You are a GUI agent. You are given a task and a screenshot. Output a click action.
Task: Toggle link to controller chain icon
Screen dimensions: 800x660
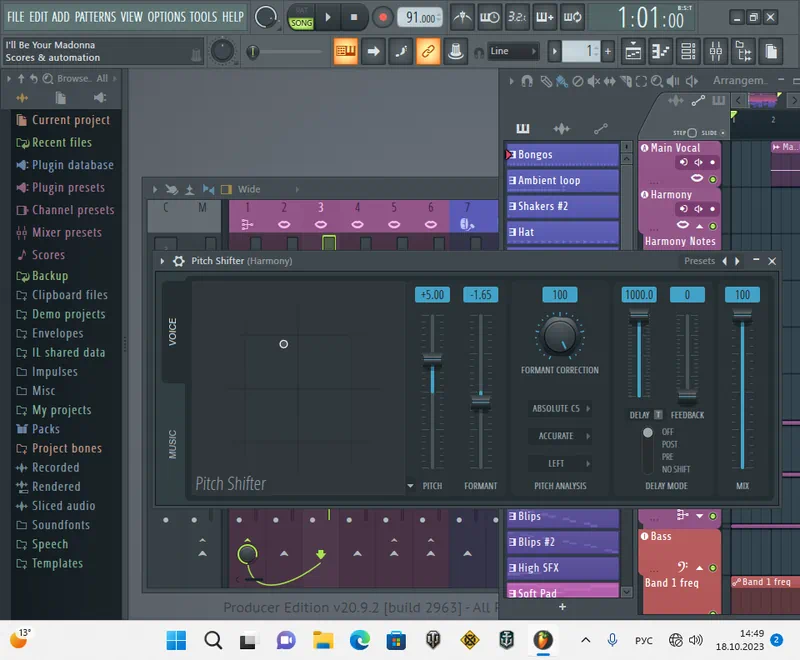[428, 51]
